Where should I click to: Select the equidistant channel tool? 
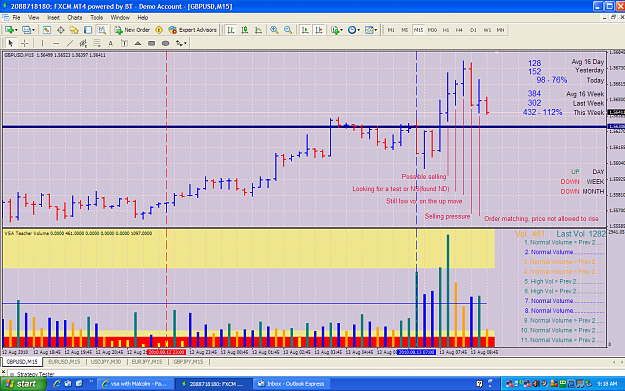[83, 43]
